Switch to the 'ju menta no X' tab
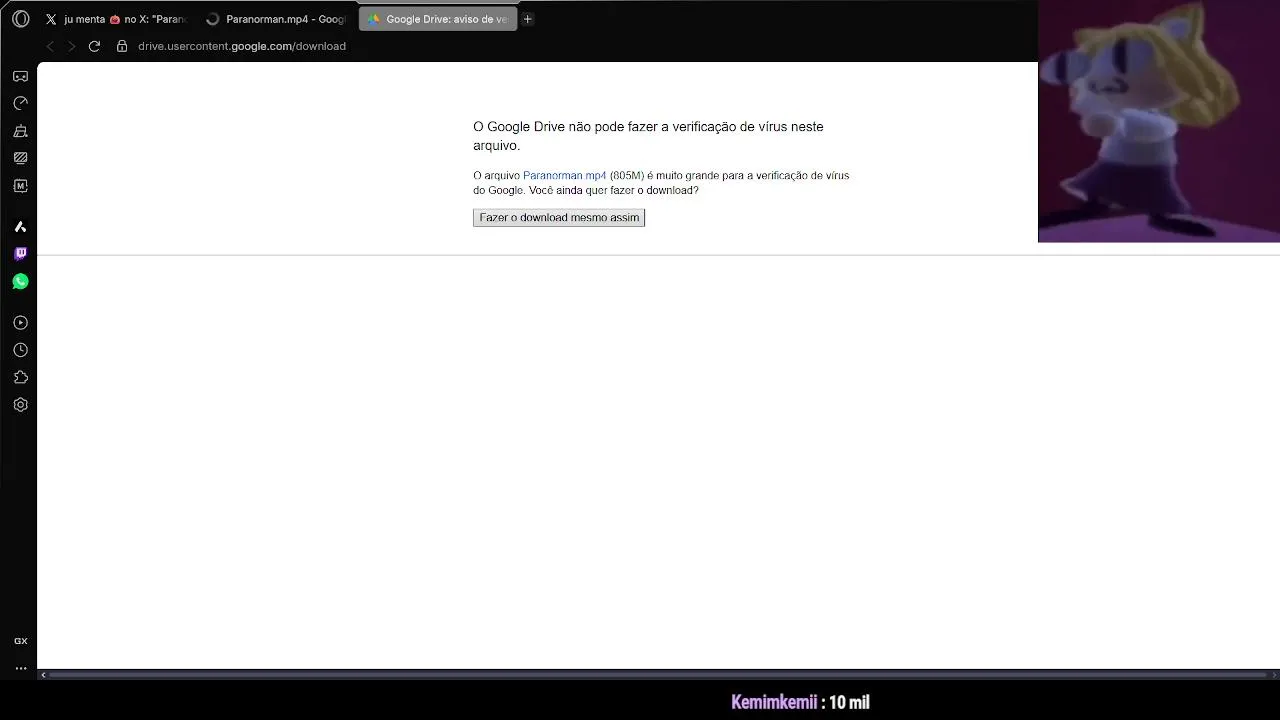This screenshot has height=720, width=1280. pyautogui.click(x=116, y=19)
